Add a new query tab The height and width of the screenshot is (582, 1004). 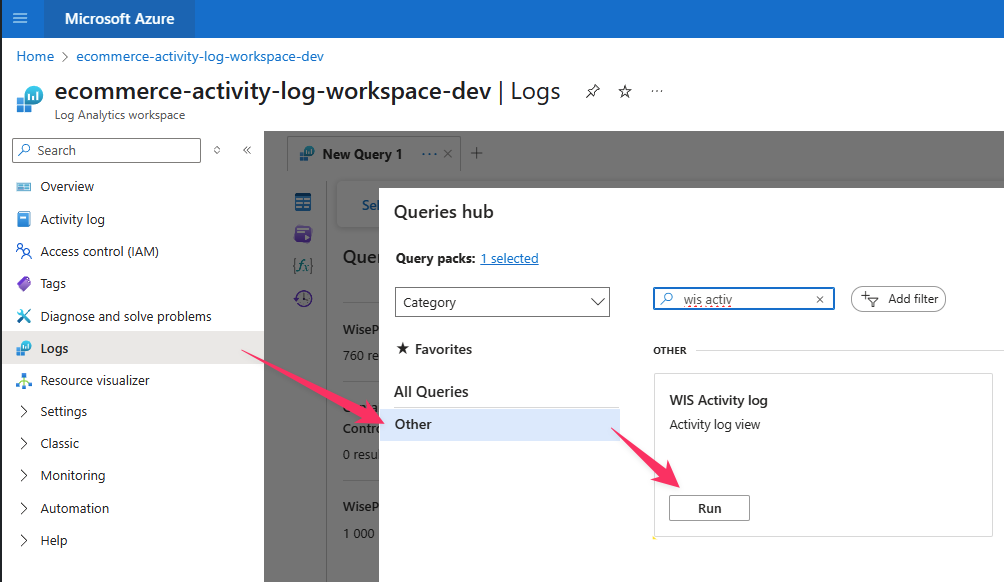pyautogui.click(x=476, y=153)
